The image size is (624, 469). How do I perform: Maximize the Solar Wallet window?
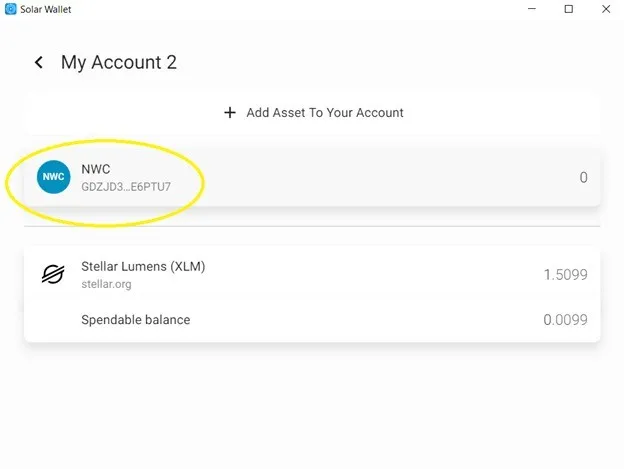point(569,9)
